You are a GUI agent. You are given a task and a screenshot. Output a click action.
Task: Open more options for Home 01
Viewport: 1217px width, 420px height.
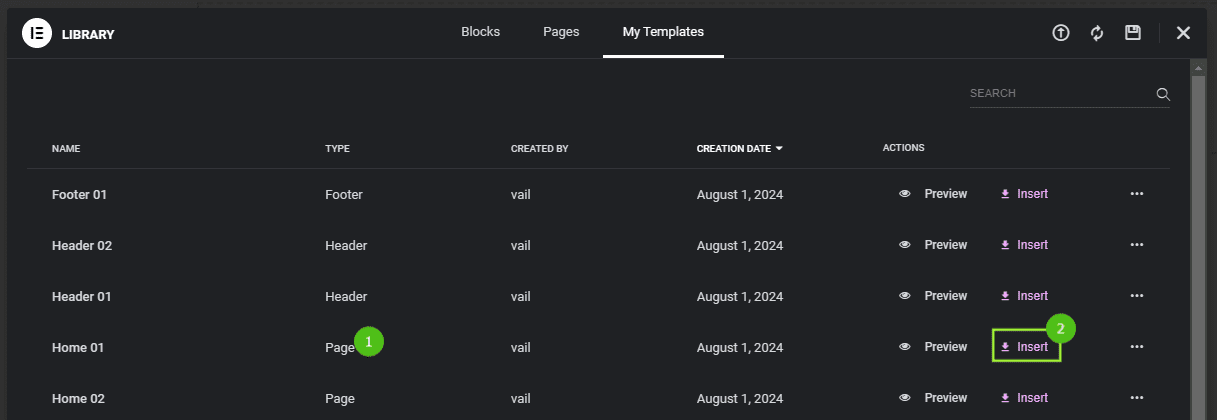[x=1136, y=347]
